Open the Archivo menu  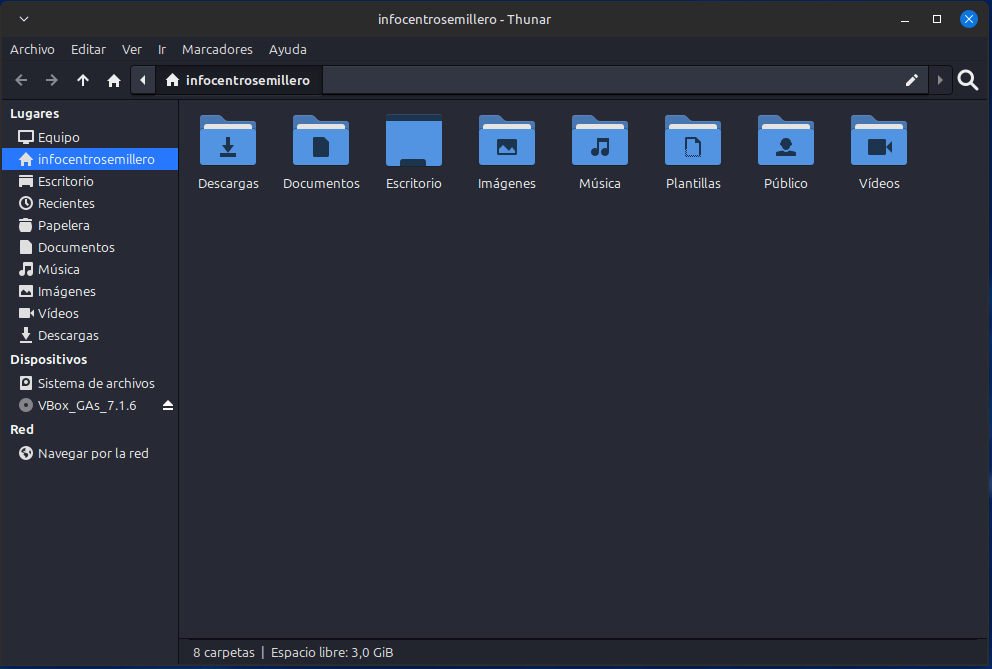click(32, 49)
